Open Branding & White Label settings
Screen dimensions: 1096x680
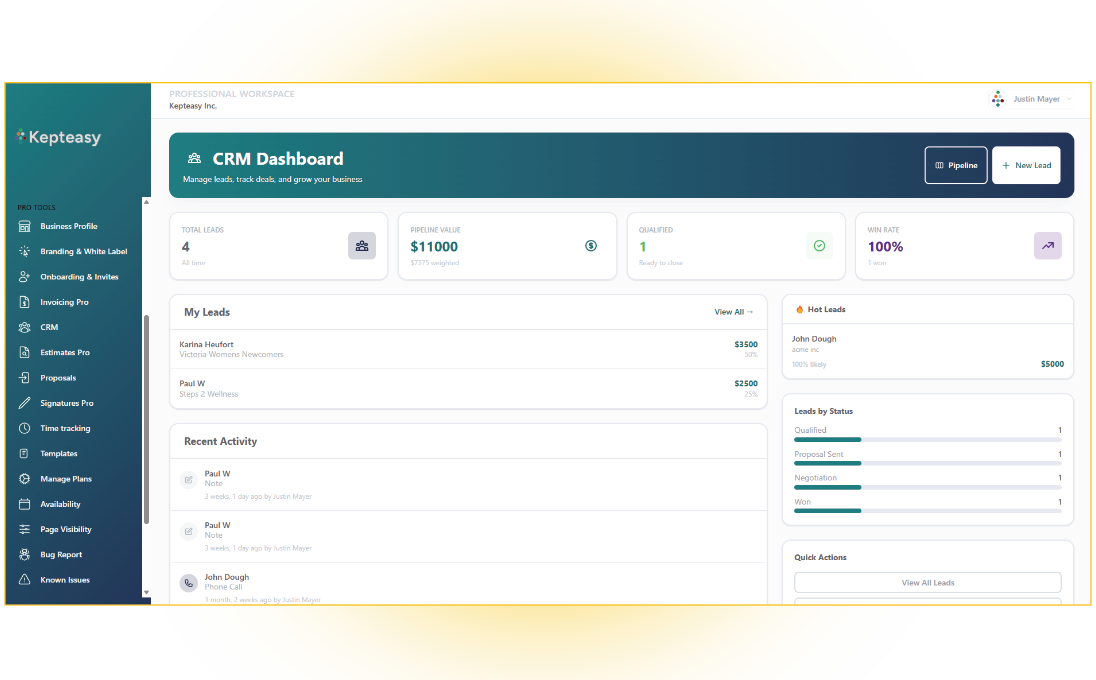click(x=24, y=251)
